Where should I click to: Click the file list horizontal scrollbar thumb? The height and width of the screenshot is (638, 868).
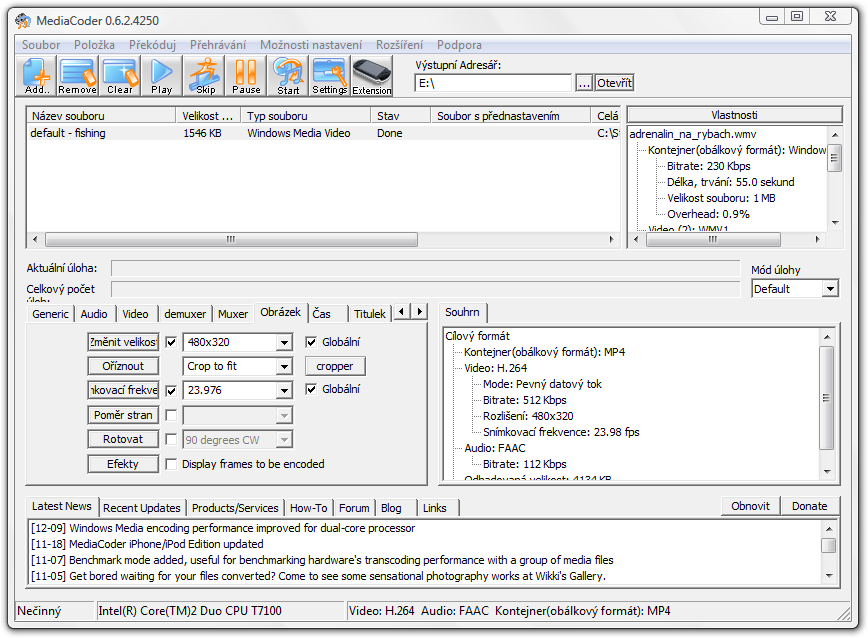[x=231, y=240]
